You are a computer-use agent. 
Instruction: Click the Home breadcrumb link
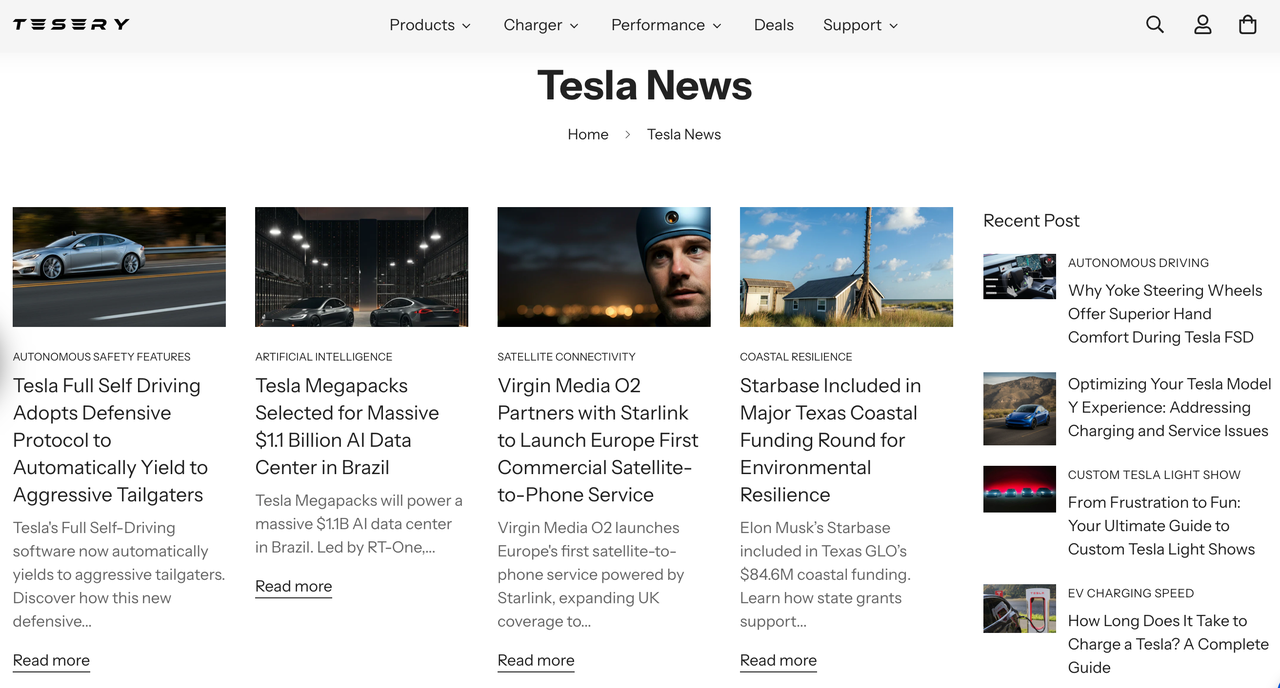coord(588,134)
